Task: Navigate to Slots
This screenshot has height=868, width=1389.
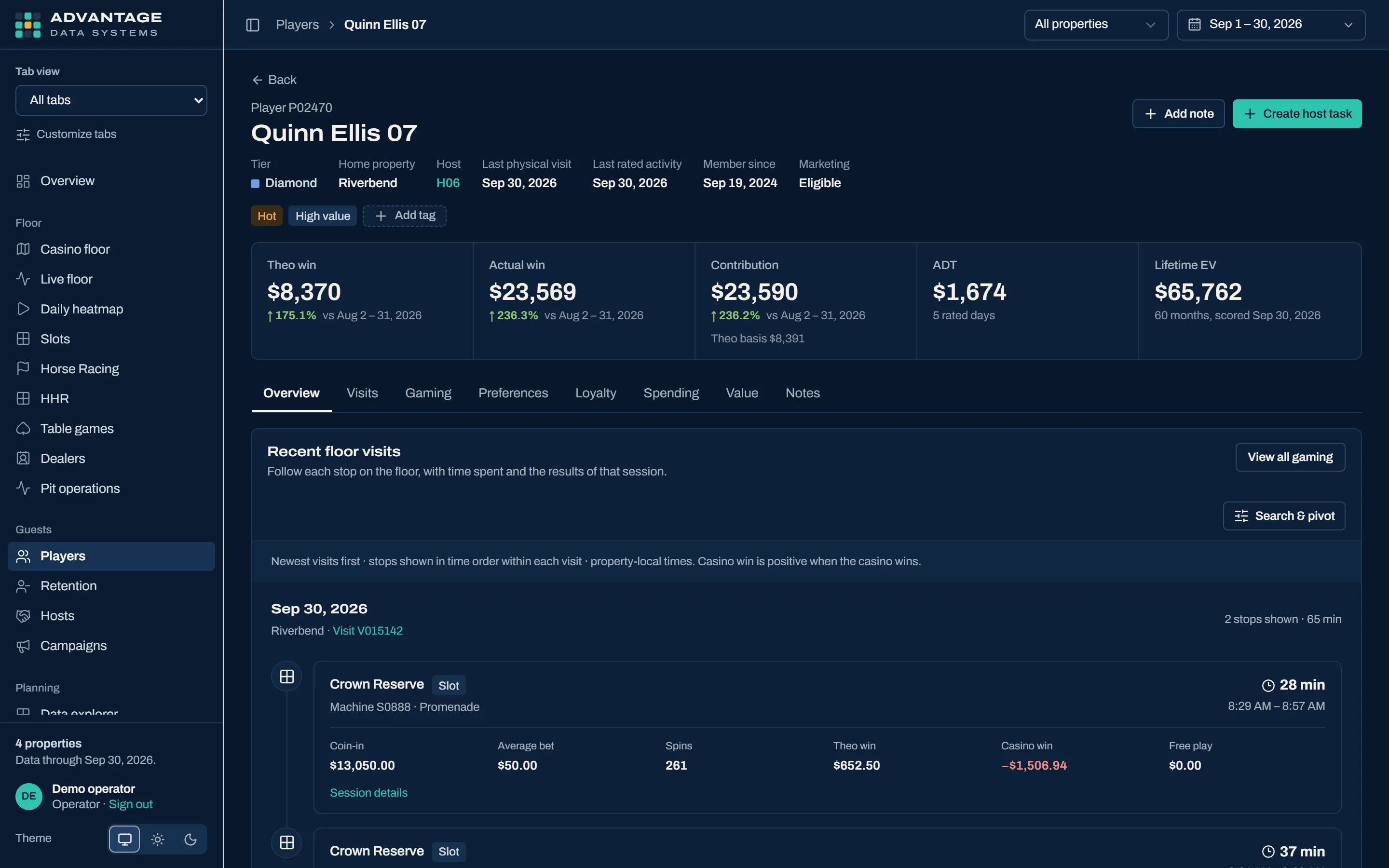Action: 111,339
